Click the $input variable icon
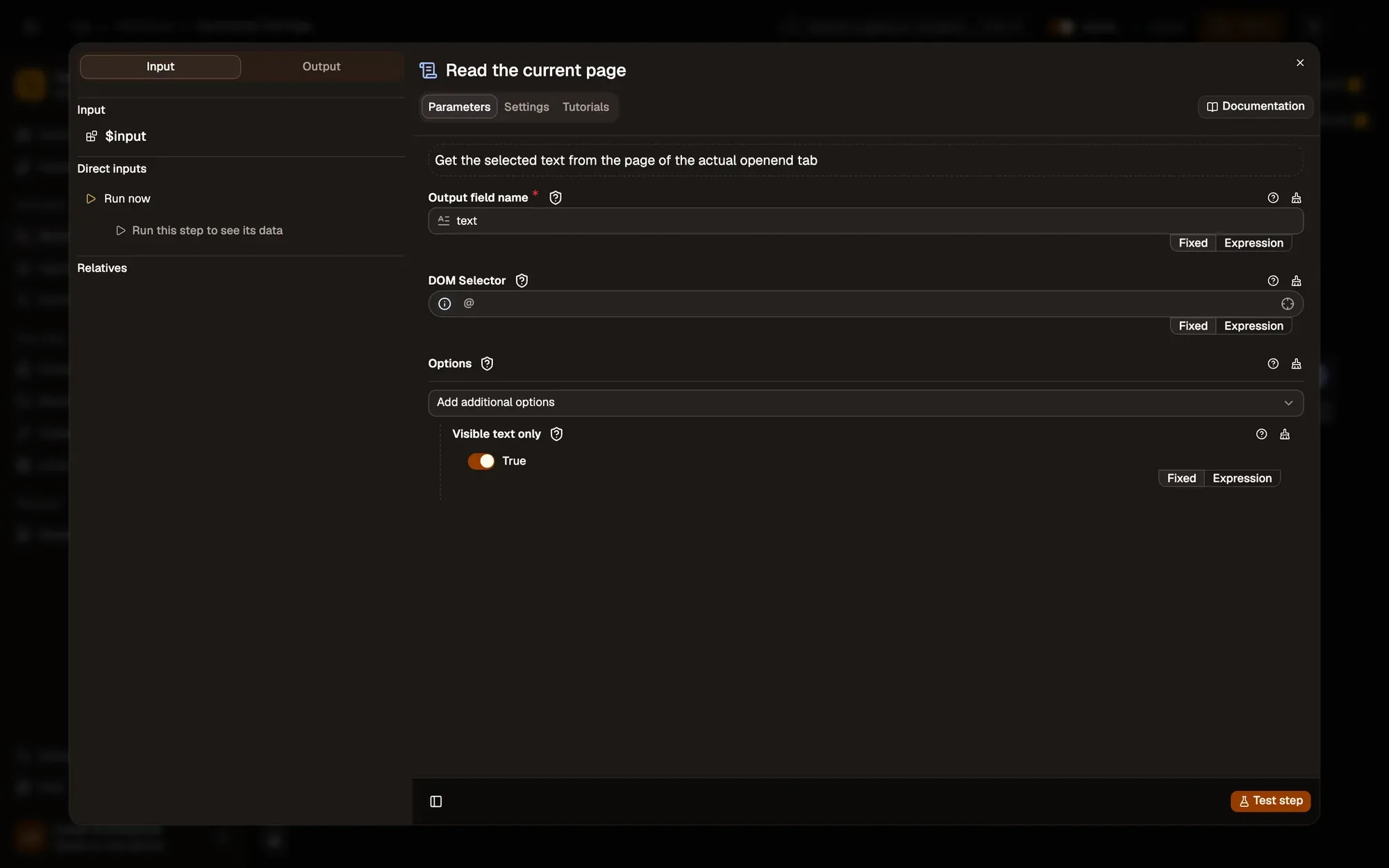Screen dimensions: 1389x868 click(x=91, y=136)
